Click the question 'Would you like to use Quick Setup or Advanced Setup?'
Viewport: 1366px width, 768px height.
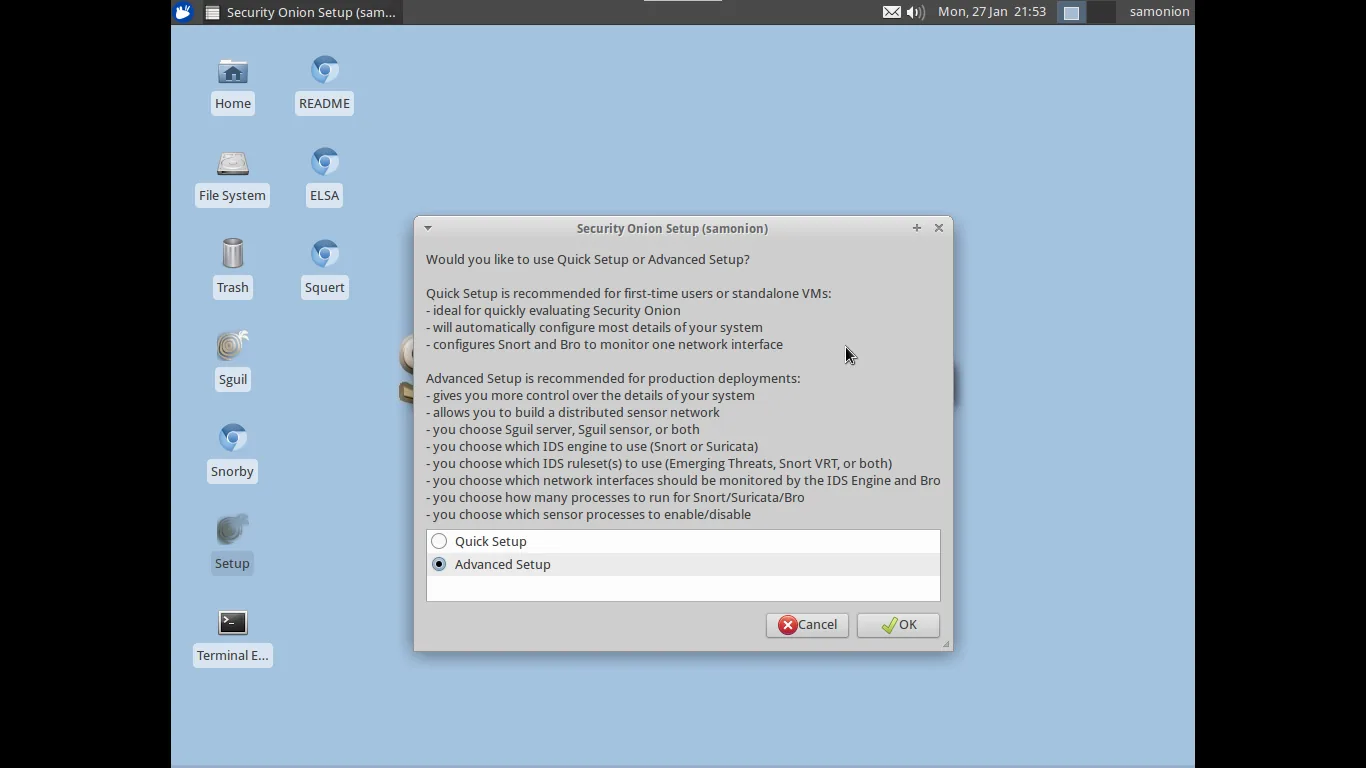[588, 259]
